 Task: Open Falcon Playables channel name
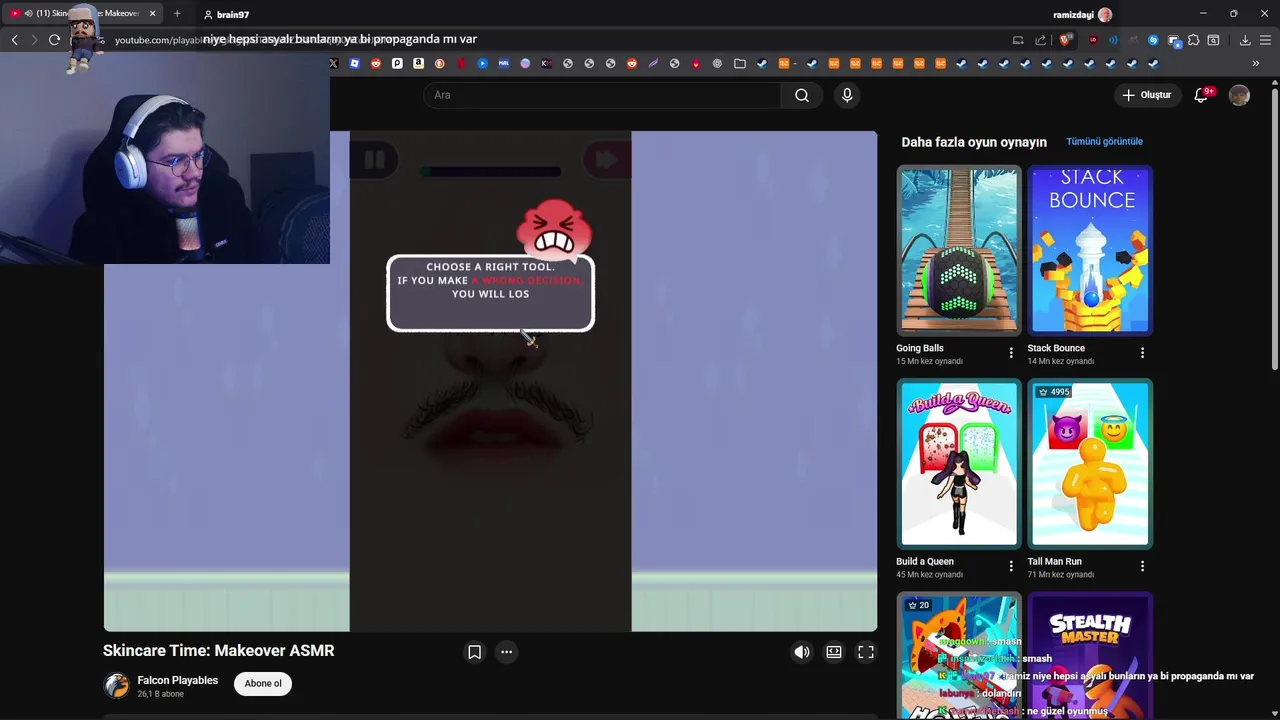[x=177, y=680]
